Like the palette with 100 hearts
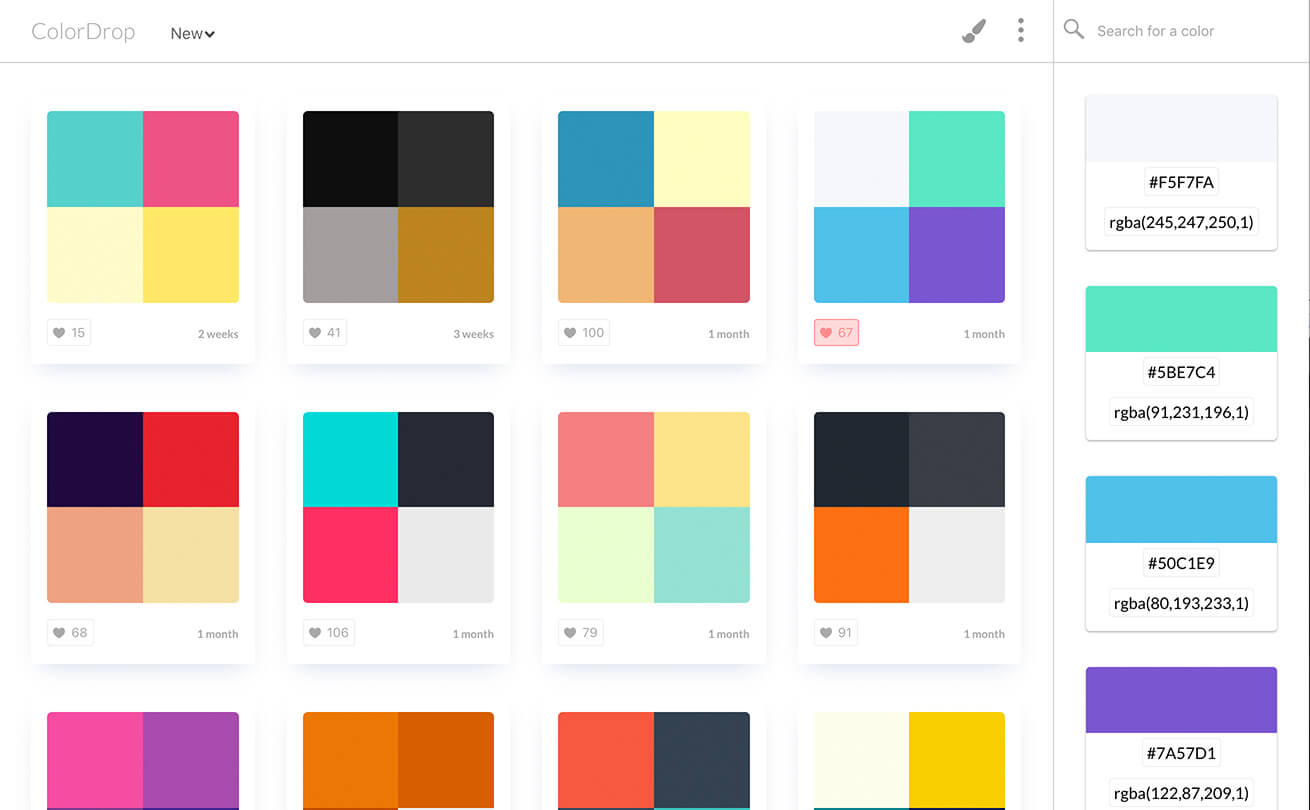This screenshot has height=810, width=1310. 583,332
